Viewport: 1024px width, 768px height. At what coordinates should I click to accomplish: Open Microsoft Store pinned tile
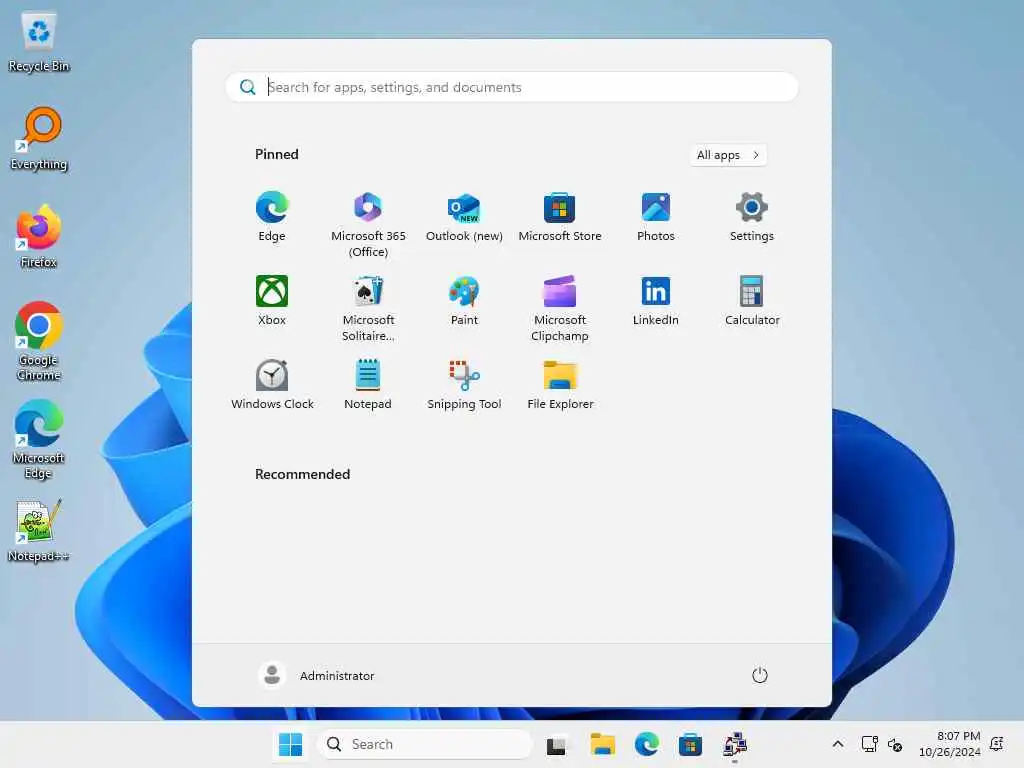coord(560,217)
